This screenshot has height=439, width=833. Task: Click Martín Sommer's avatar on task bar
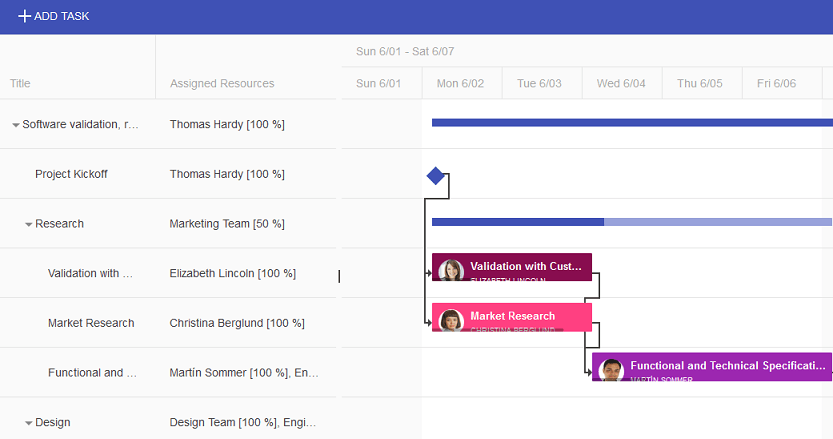(x=611, y=370)
